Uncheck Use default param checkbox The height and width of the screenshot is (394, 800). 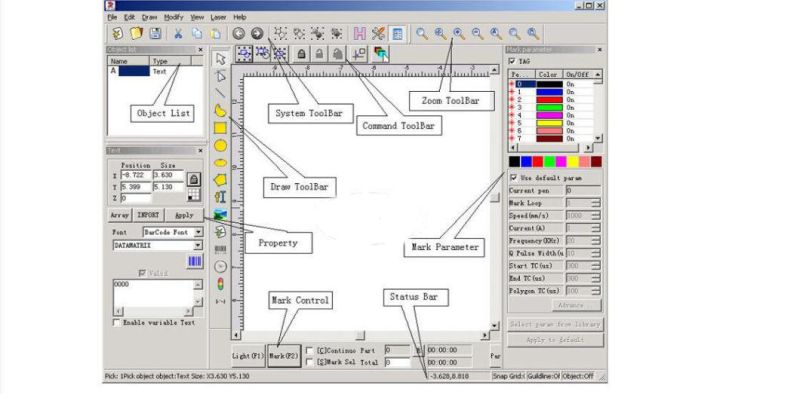coord(514,178)
